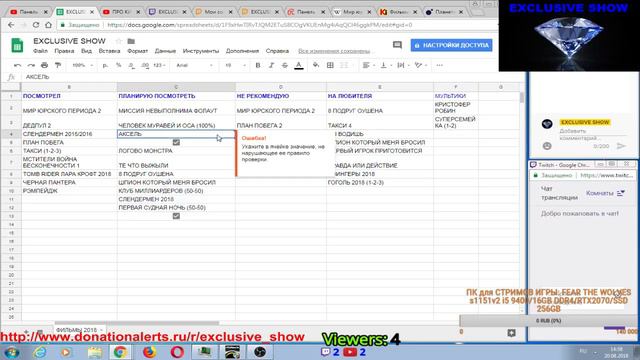Screen dimensions: 640x360
Task: Open the fill color bucket tool
Action: (316, 65)
